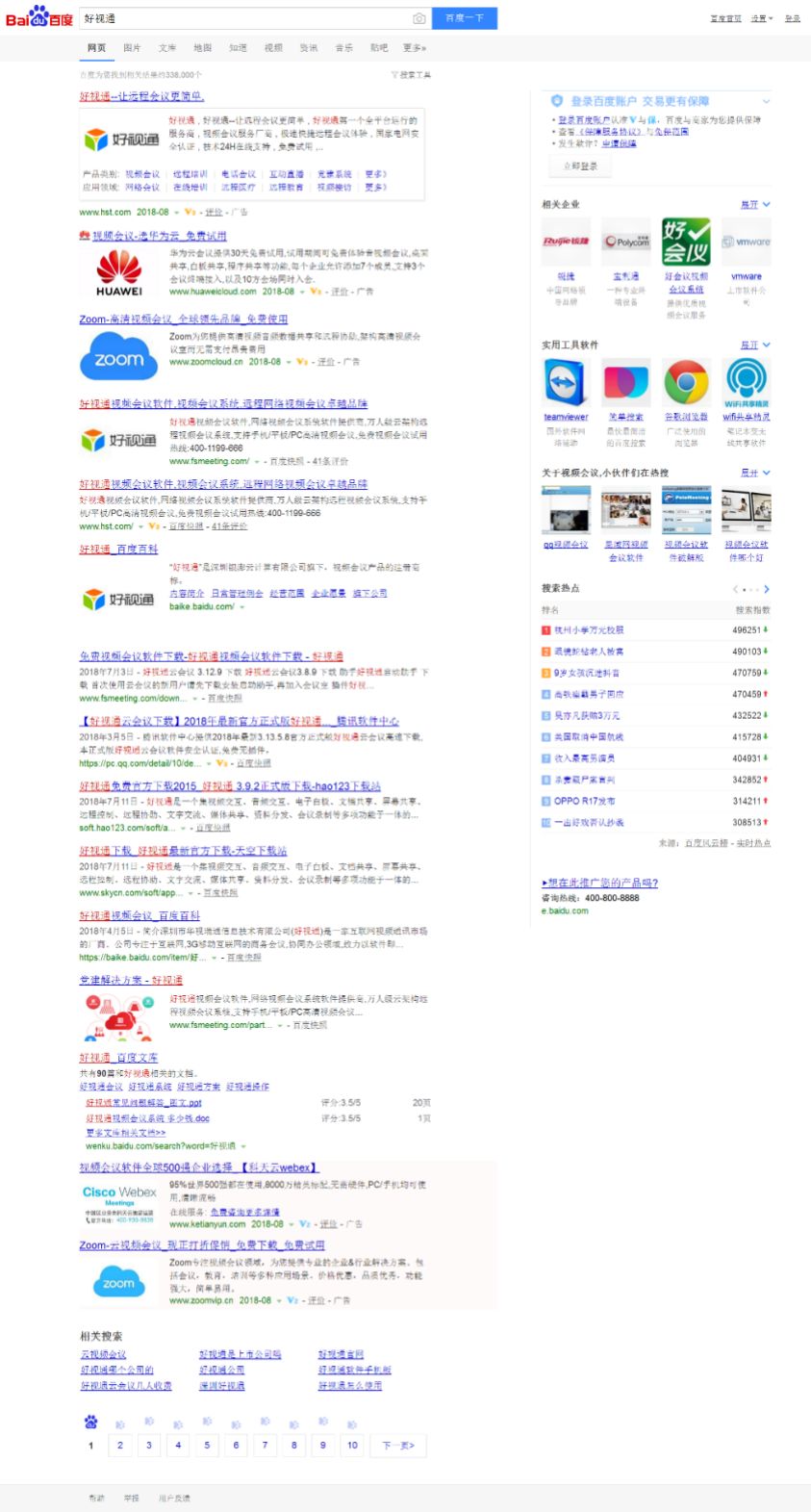The image size is (811, 1512).
Task: Click the 百度一下 search button
Action: [x=465, y=18]
